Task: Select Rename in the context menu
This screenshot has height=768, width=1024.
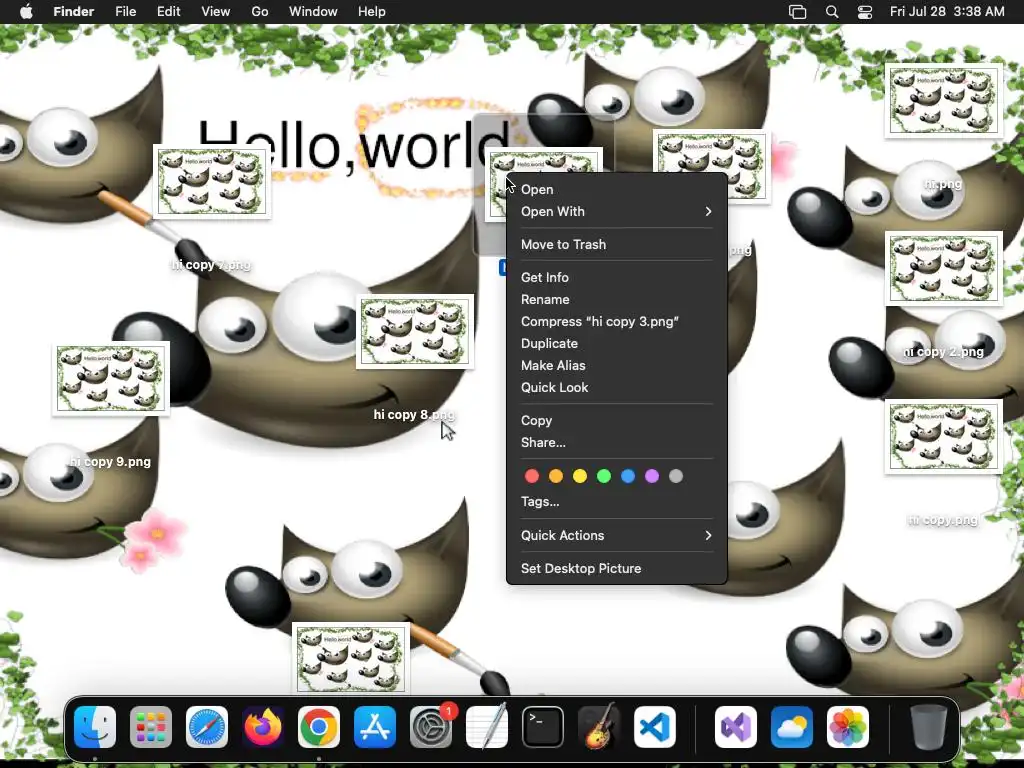Action: (616, 300)
